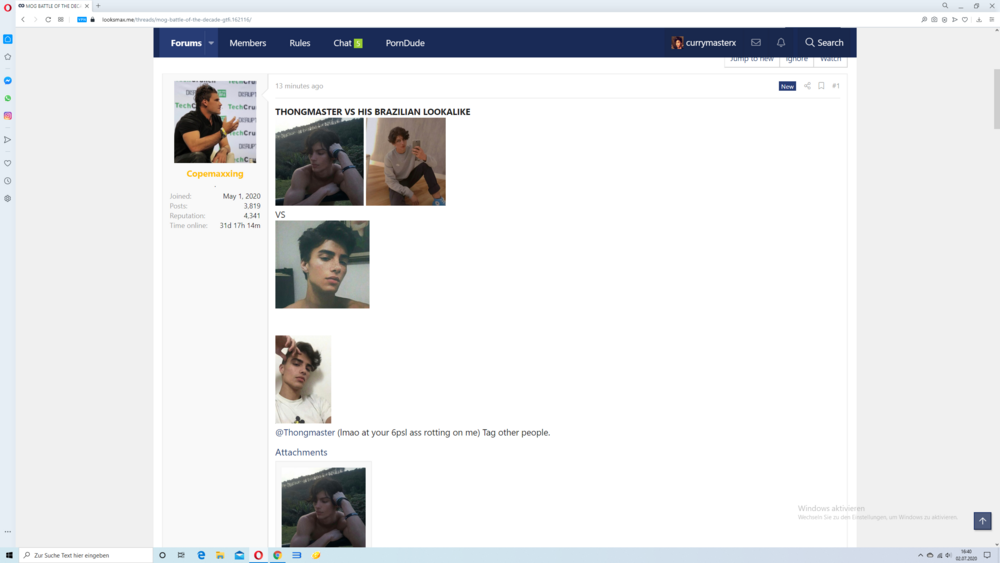Open the currymasterx account menu

704,43
